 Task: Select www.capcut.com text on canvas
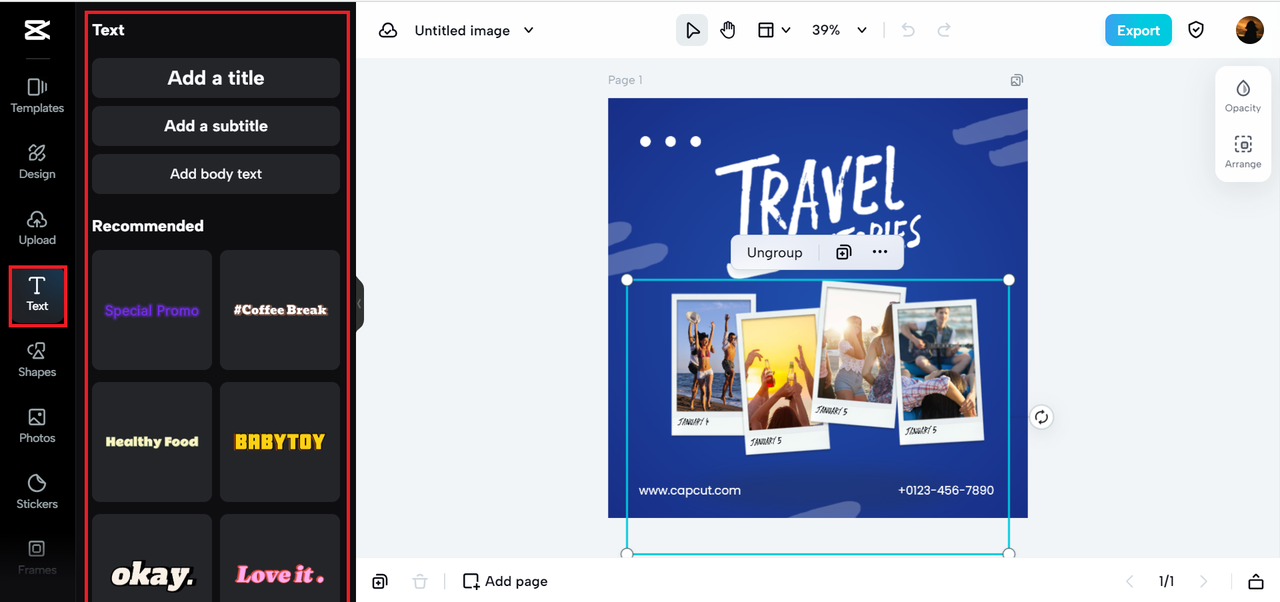click(690, 490)
